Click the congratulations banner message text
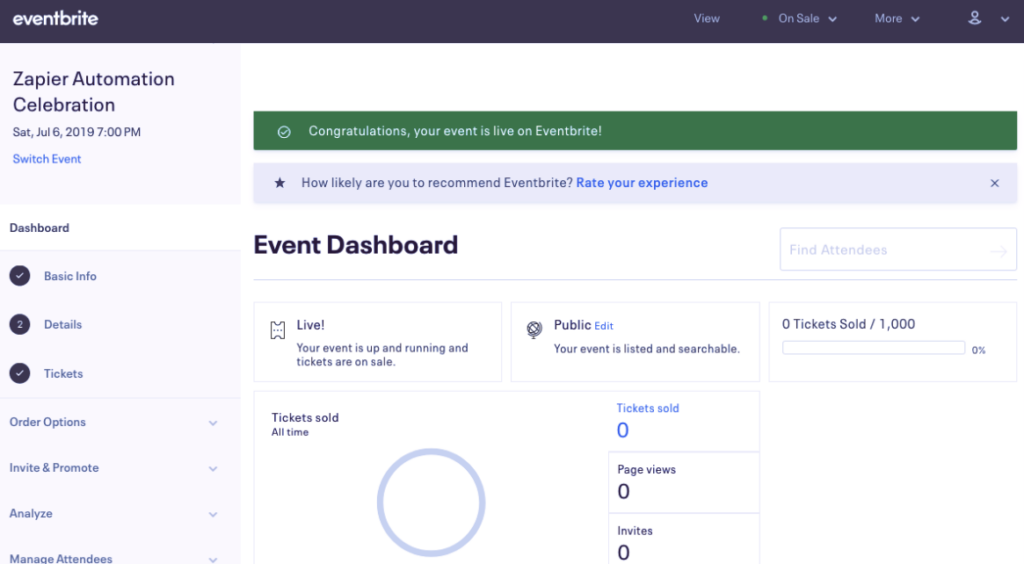The height and width of the screenshot is (564, 1024). [x=455, y=131]
